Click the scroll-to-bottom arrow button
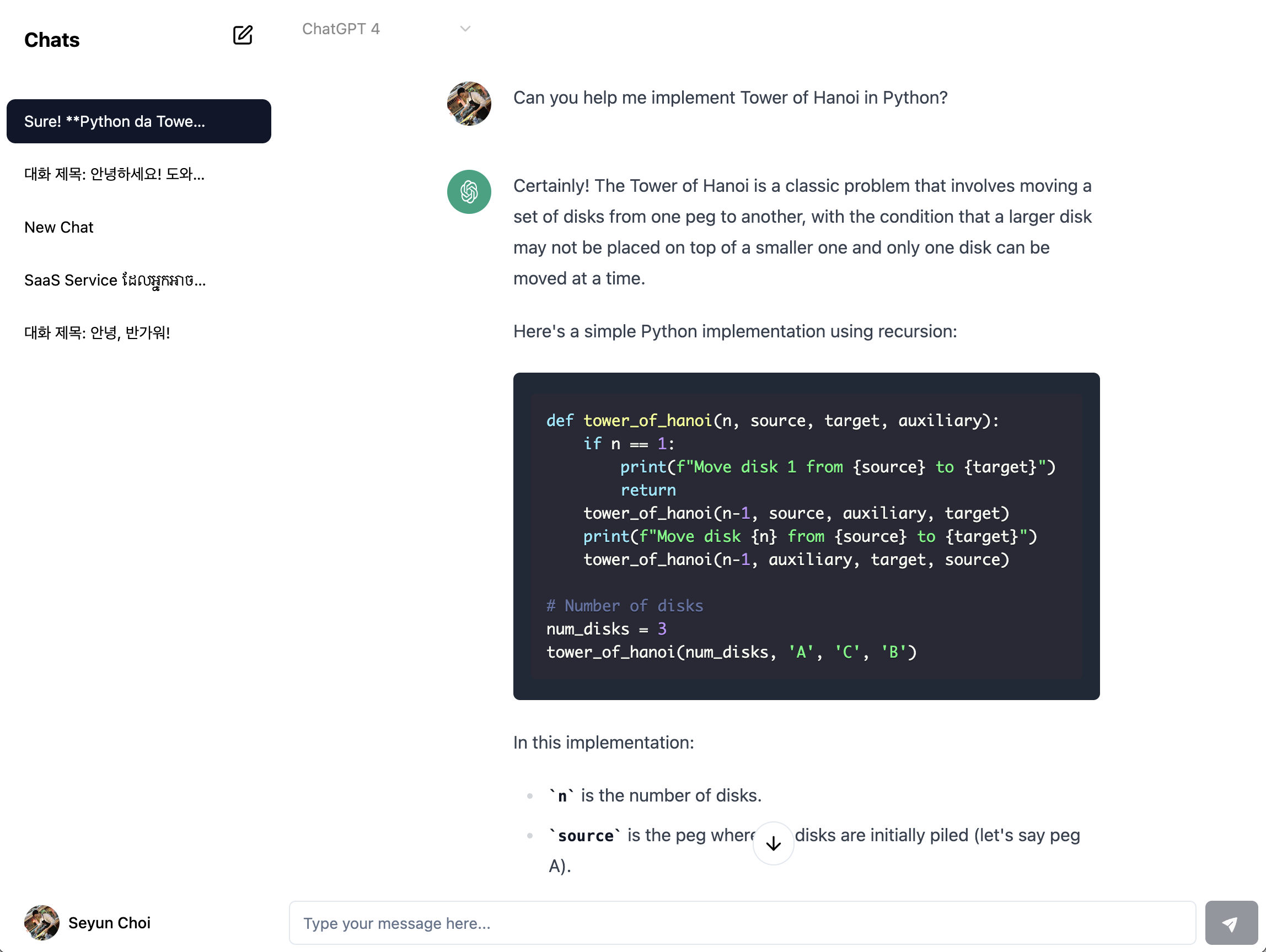Viewport: 1266px width, 952px height. [x=773, y=843]
